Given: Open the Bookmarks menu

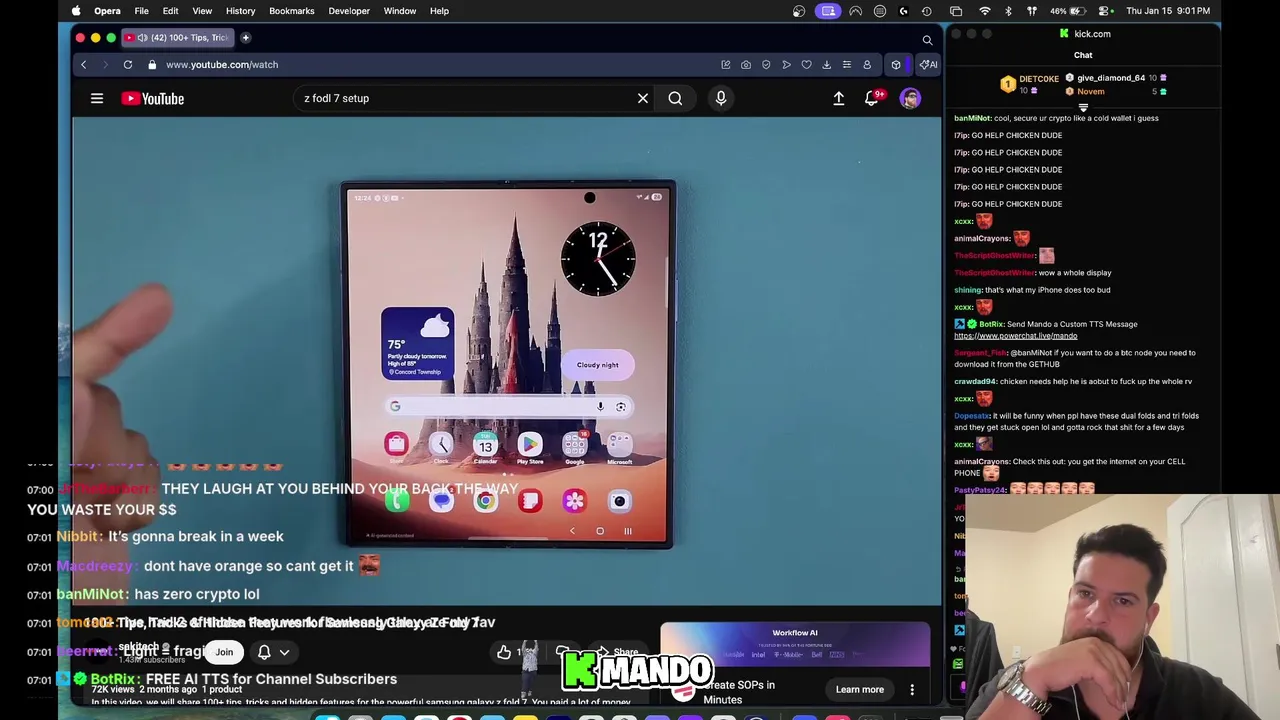Looking at the screenshot, I should coord(292,11).
